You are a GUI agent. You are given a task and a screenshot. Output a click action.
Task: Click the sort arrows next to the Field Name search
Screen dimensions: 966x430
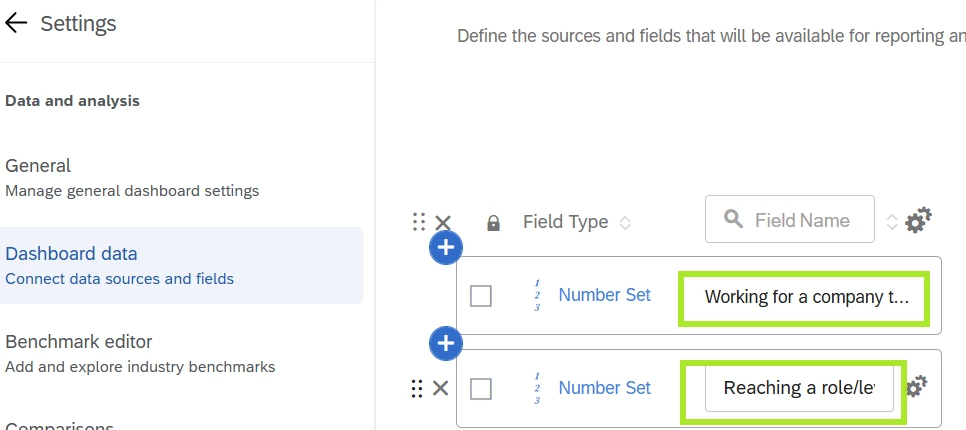coord(892,222)
